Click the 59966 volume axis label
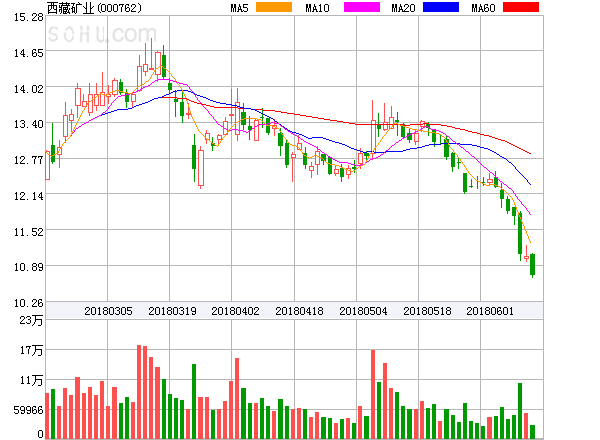600x440 pixels. point(29,410)
